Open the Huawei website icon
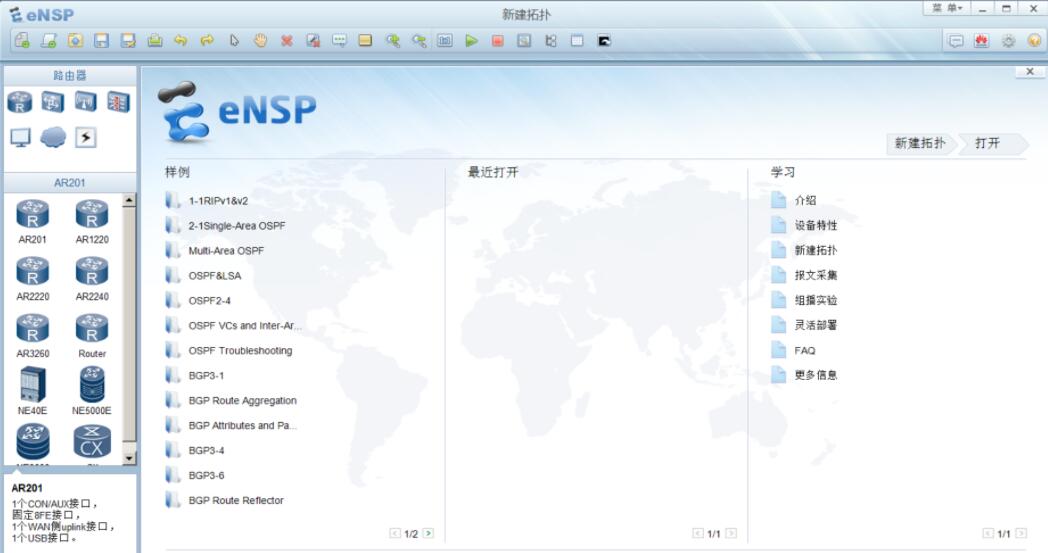 pos(981,41)
